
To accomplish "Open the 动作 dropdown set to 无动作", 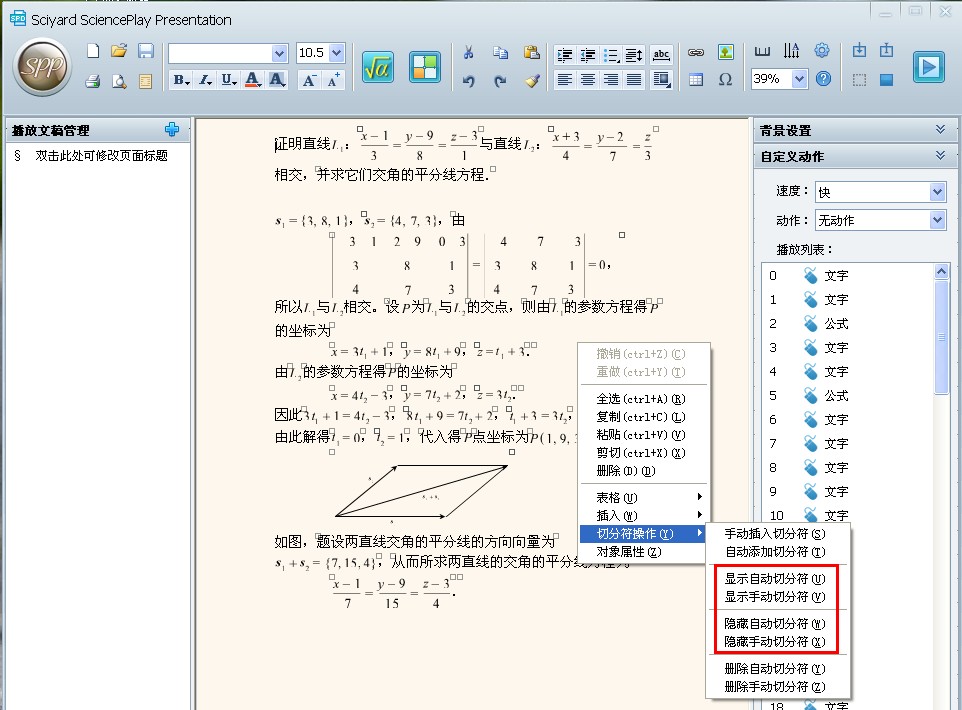I will (937, 220).
